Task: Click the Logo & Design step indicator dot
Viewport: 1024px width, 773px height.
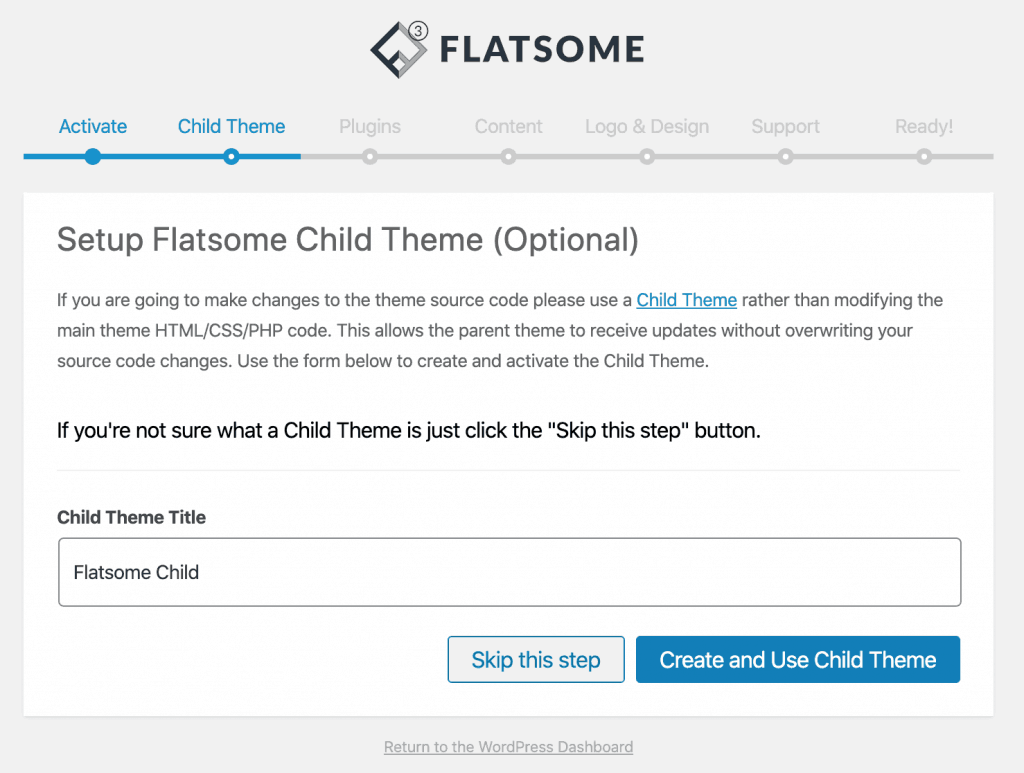Action: 646,156
